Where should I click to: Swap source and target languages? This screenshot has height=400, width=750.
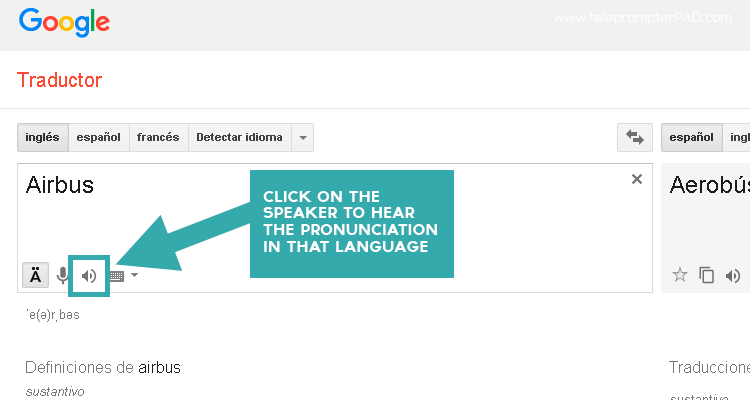(634, 137)
